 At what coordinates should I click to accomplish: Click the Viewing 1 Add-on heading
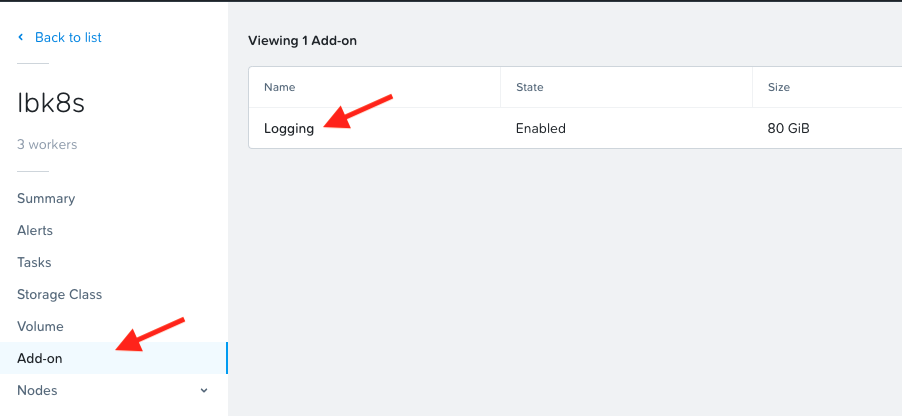[302, 41]
